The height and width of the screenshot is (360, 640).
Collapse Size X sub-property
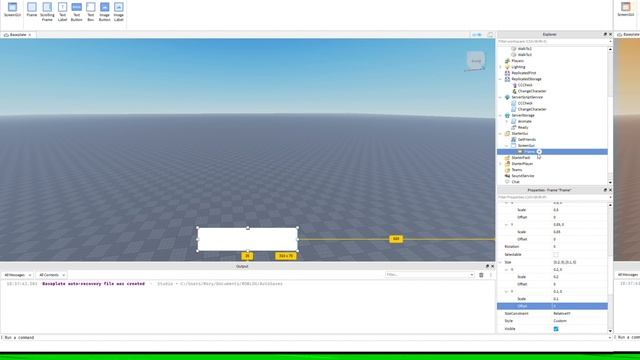coord(507,270)
